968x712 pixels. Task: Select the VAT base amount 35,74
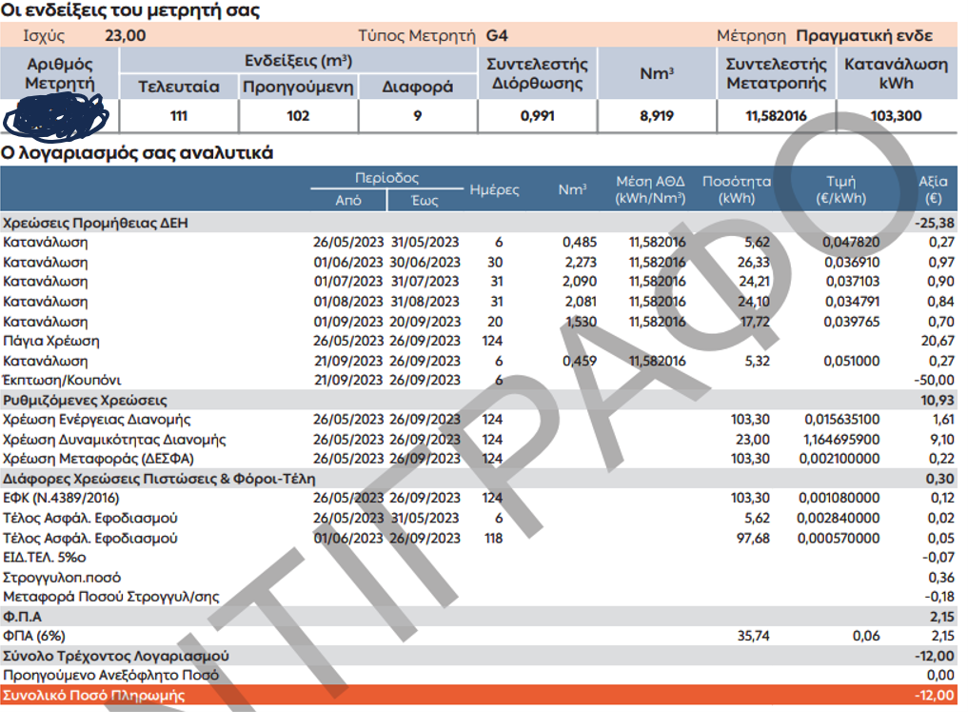click(753, 635)
